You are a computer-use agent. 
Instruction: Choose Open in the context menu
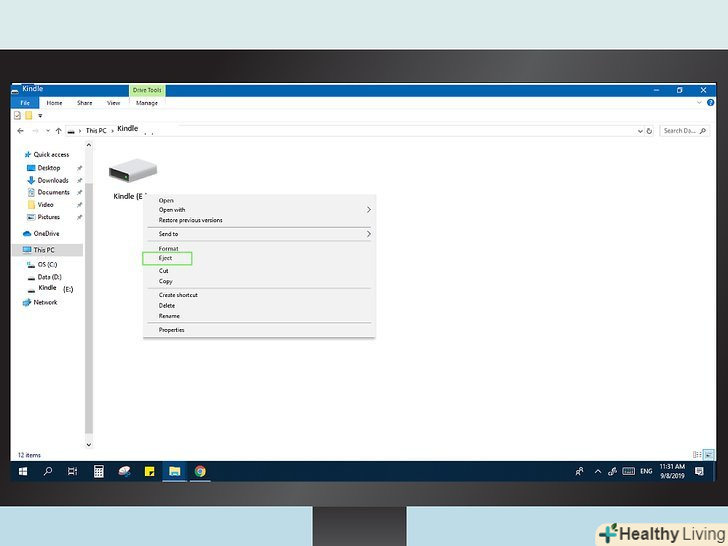(166, 200)
